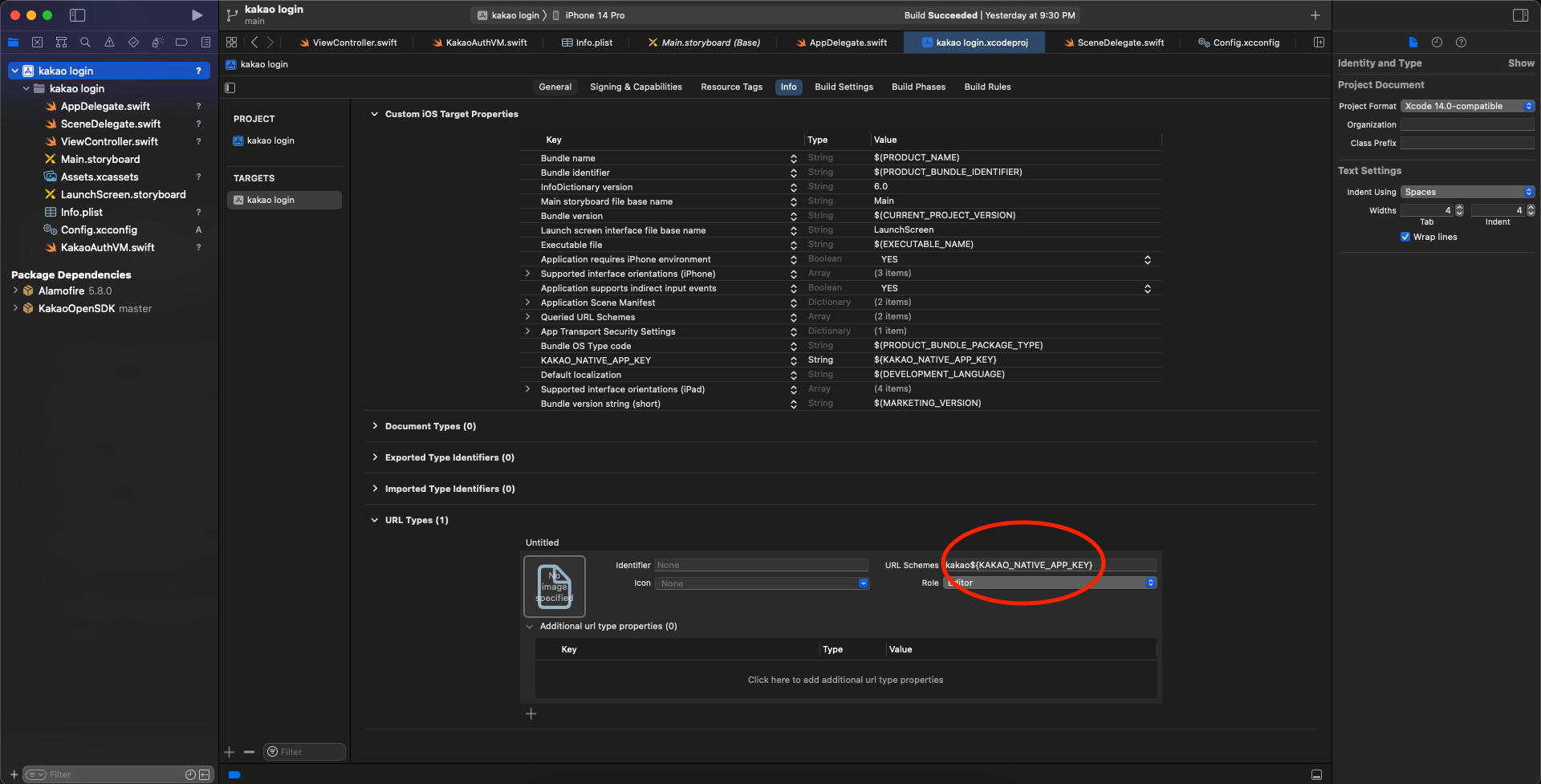Edit the URL Schemes field

[x=1050, y=565]
